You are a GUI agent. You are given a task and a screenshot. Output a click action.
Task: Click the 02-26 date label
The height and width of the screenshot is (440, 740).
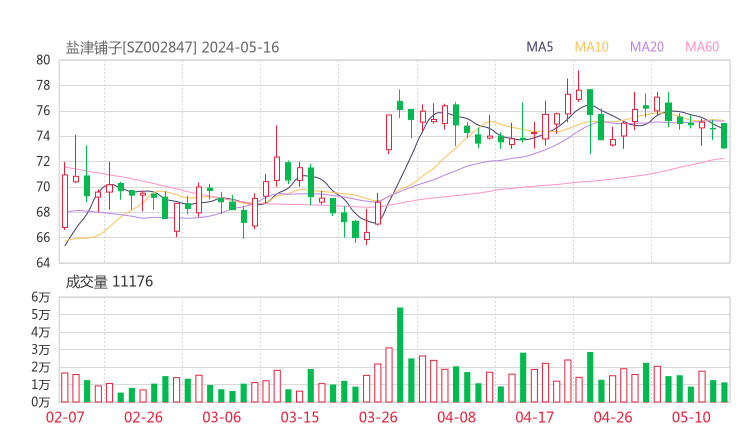click(143, 417)
